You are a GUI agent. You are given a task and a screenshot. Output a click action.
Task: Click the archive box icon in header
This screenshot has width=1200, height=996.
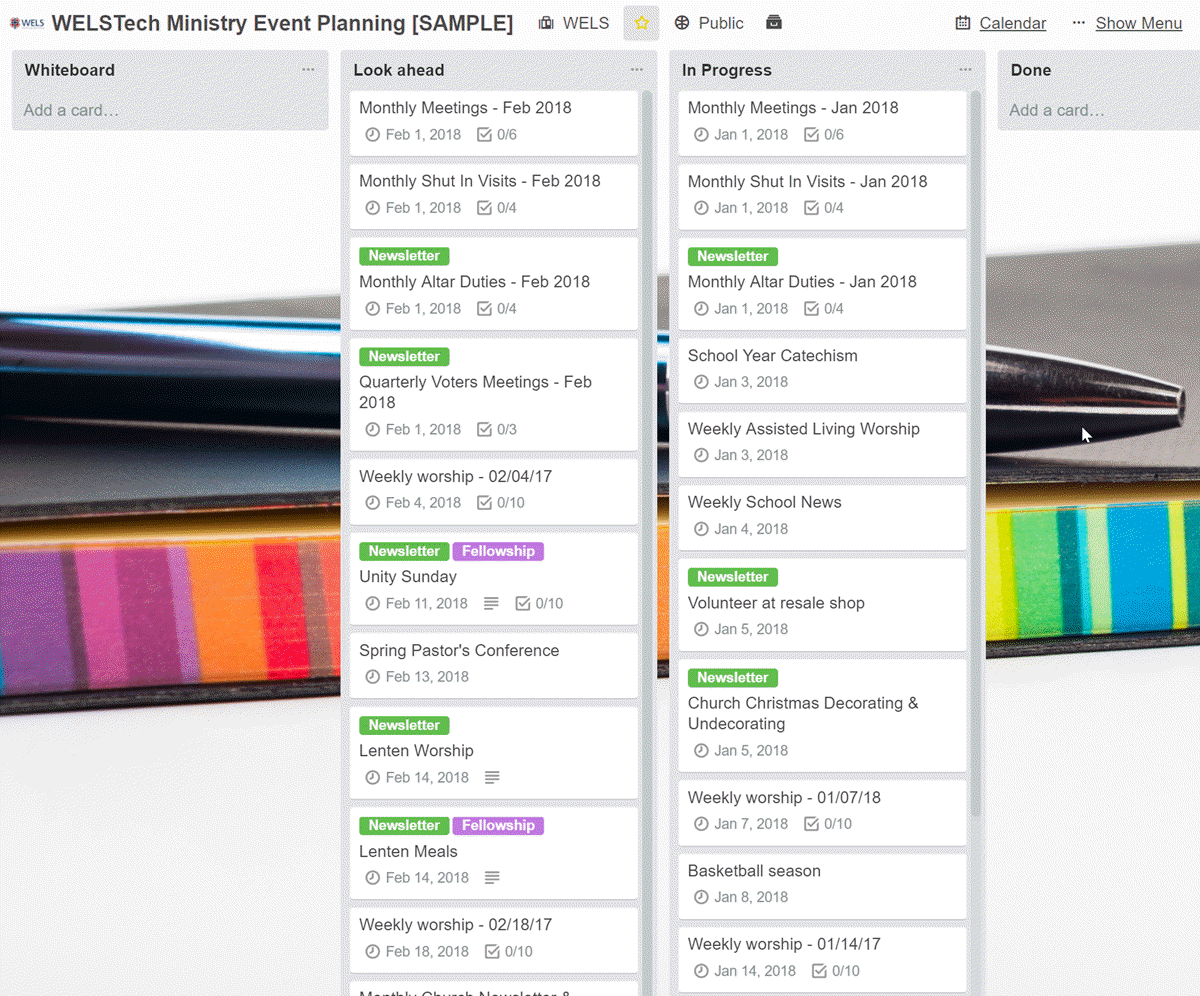click(773, 23)
